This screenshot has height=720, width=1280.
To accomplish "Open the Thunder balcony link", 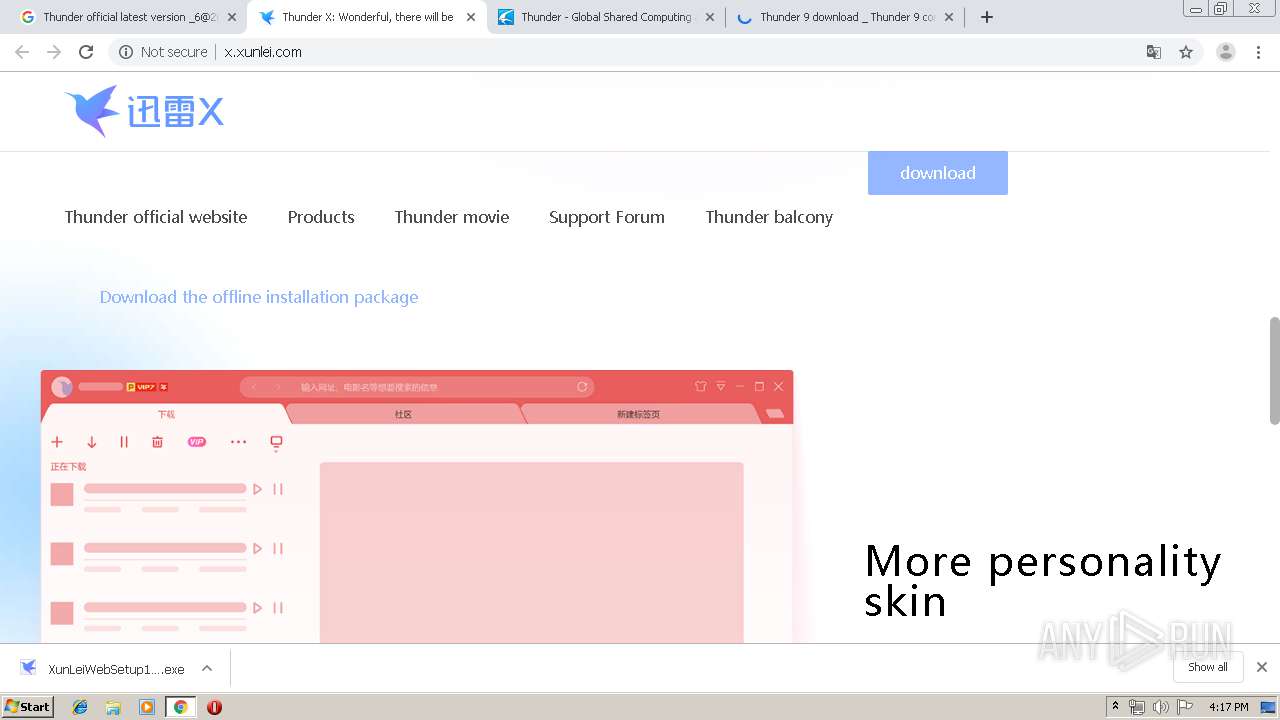I will [769, 217].
